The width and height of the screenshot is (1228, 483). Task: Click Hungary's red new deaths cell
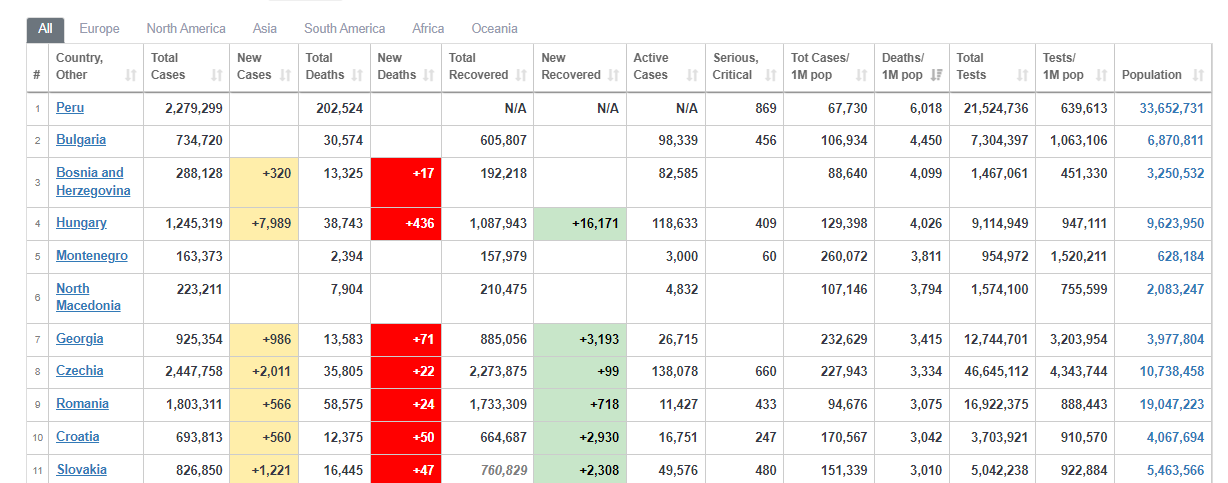click(406, 224)
